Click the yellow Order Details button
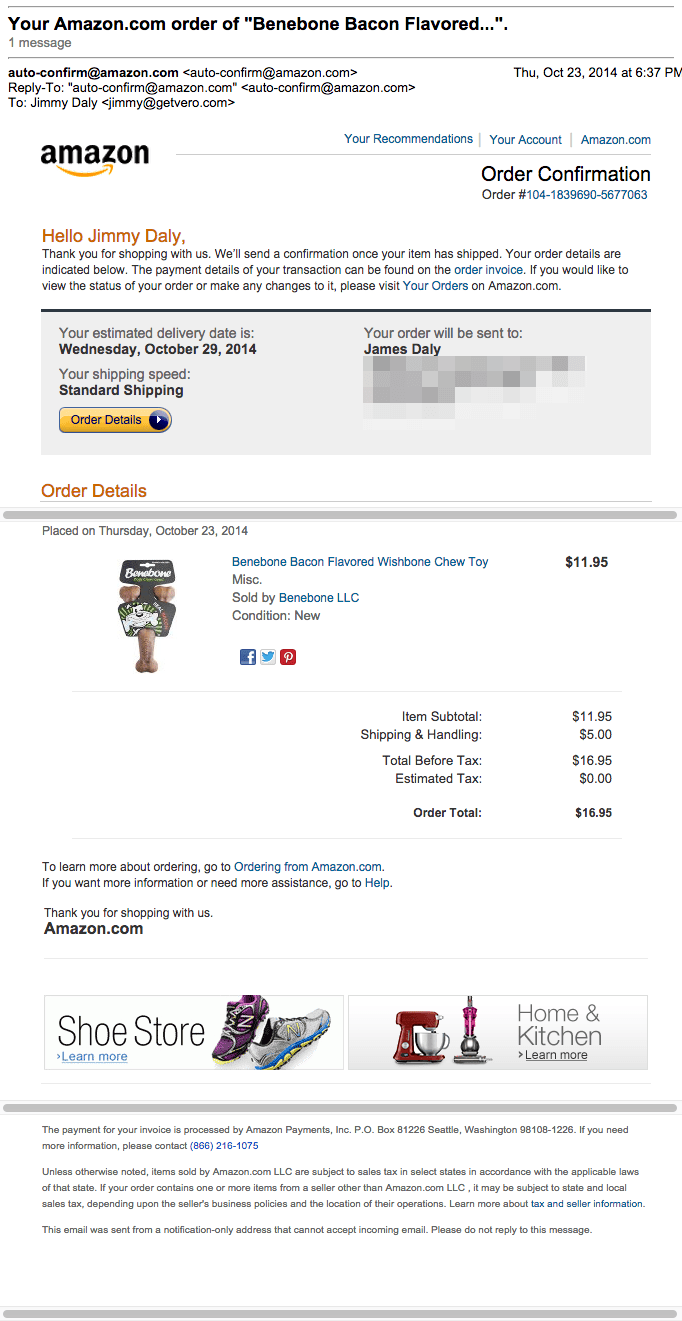 pos(115,420)
